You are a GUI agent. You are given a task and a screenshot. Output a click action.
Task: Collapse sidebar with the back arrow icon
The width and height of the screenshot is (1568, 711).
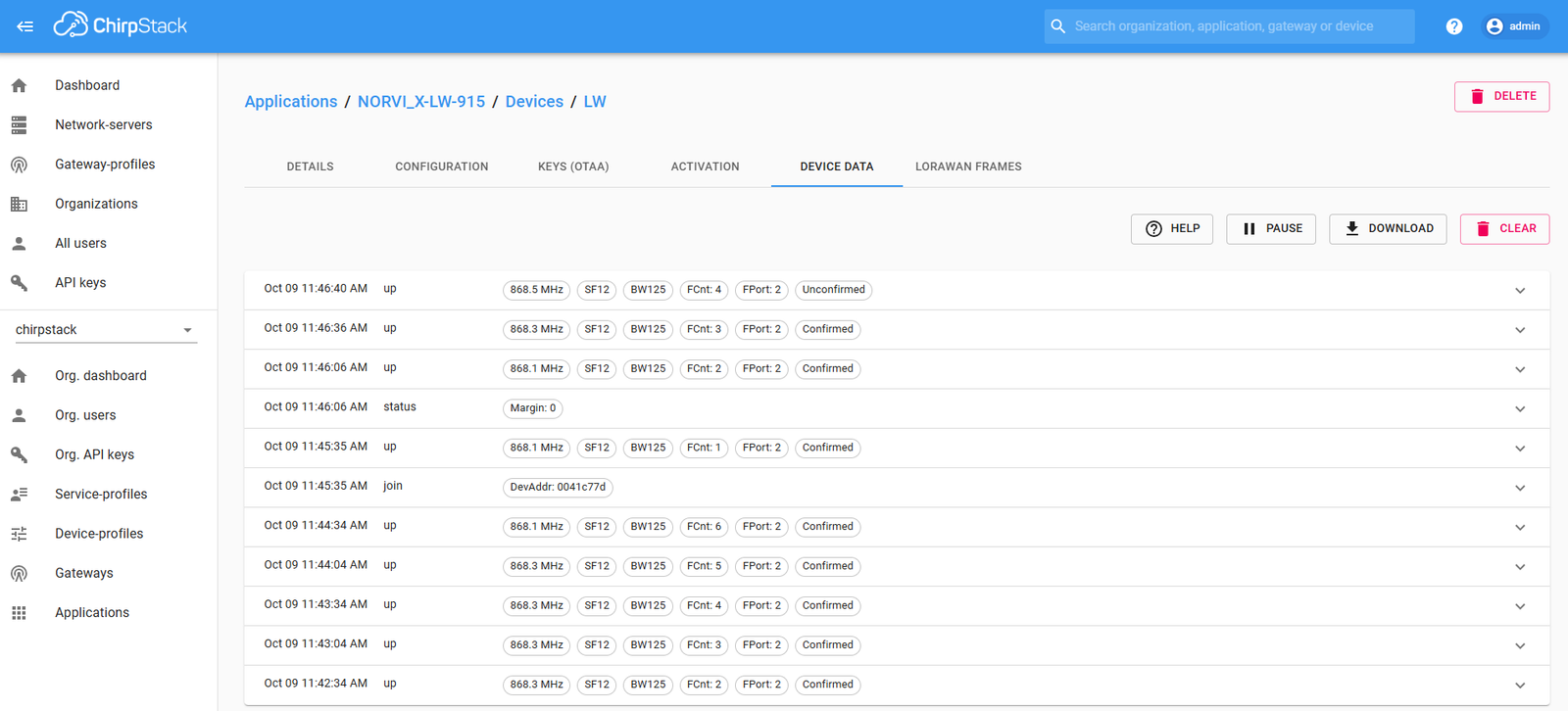pos(24,26)
